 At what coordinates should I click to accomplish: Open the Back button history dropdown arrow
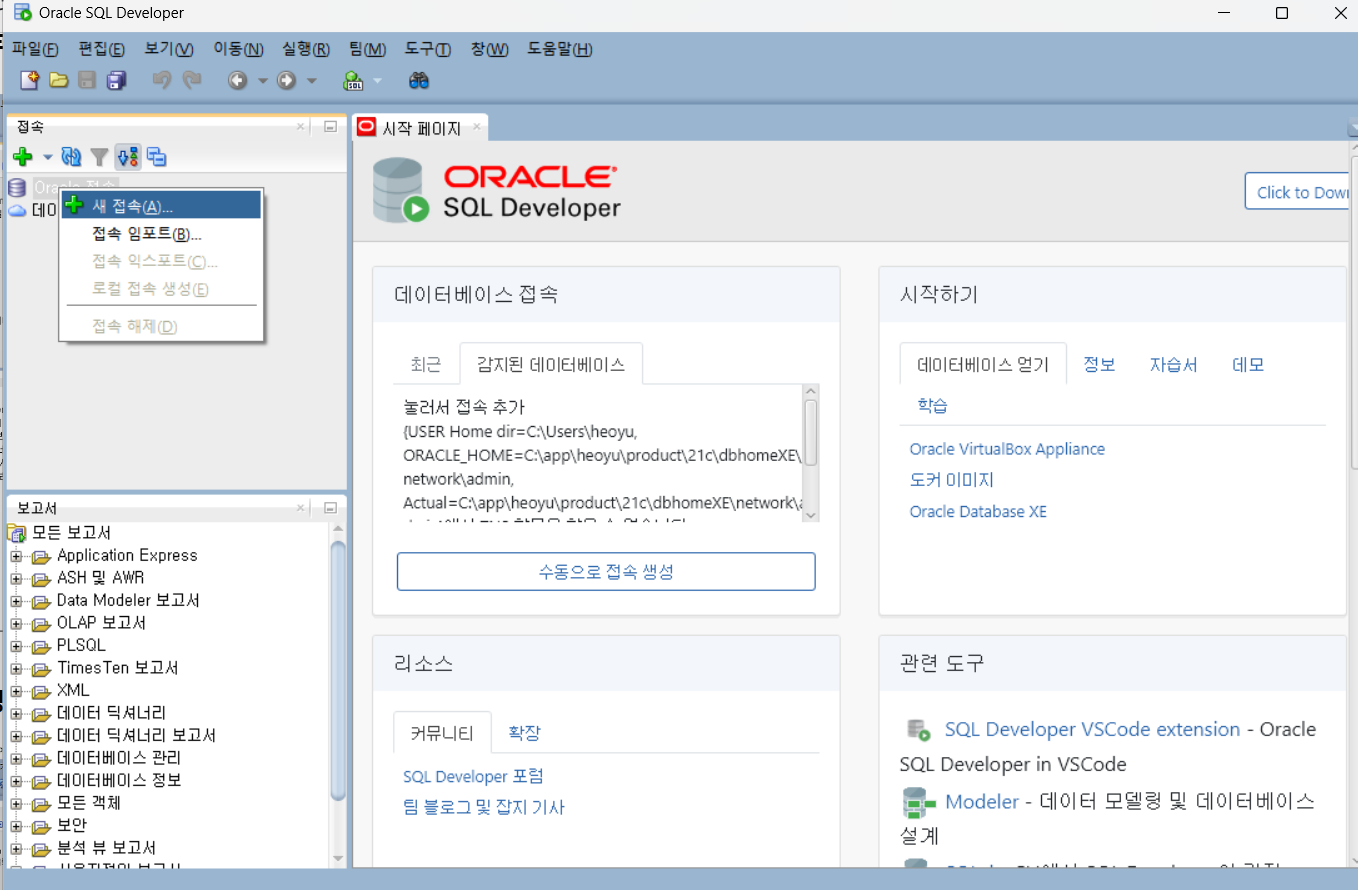(x=262, y=81)
